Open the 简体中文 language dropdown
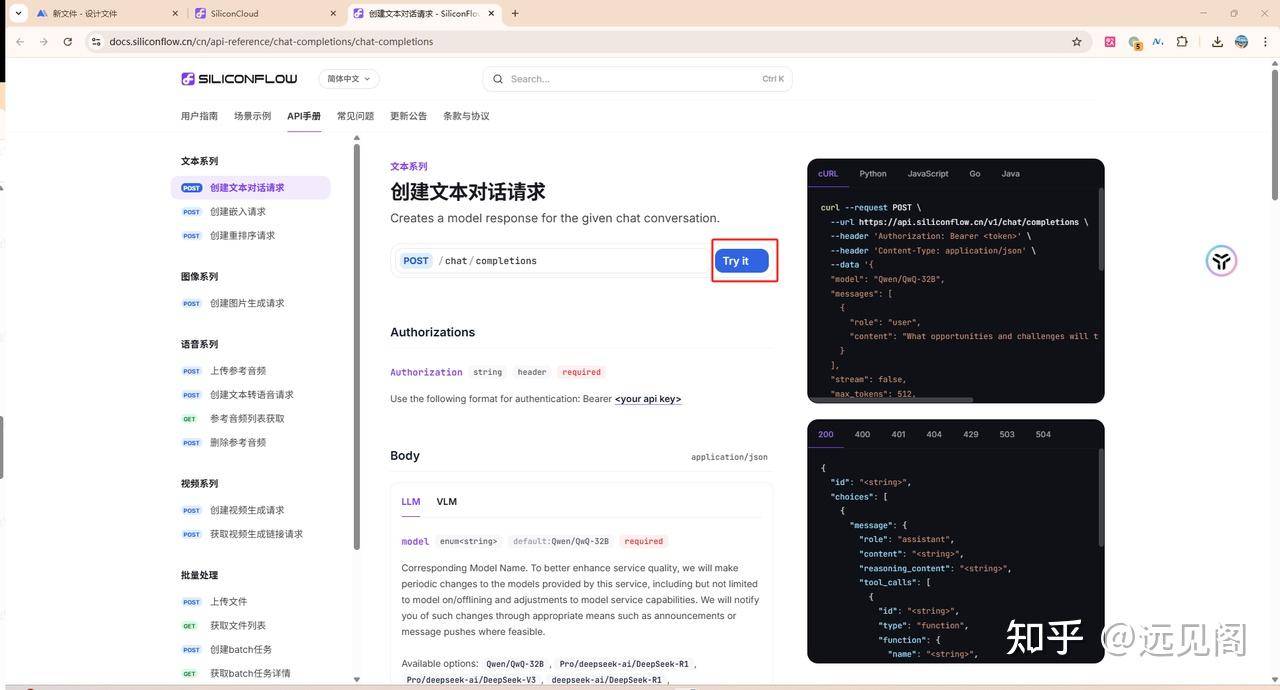1280x690 pixels. point(349,79)
